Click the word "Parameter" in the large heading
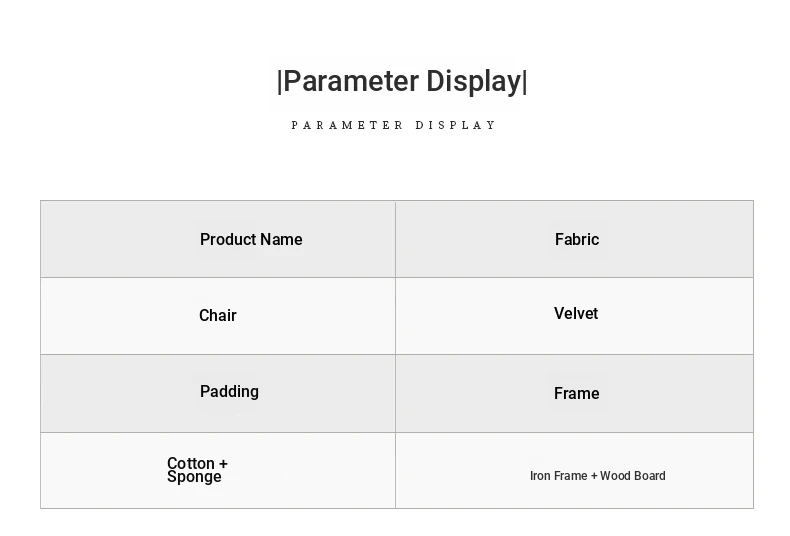The width and height of the screenshot is (790, 536). tap(351, 82)
